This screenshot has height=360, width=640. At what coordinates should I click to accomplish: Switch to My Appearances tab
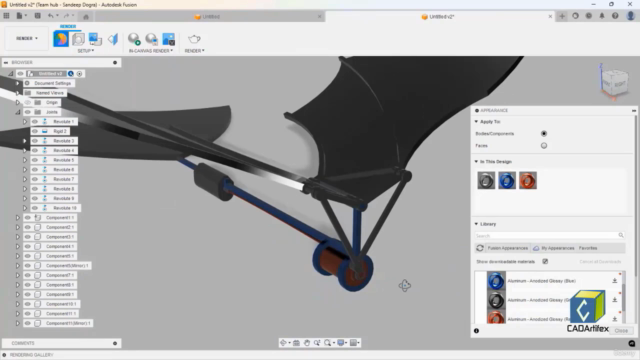click(x=553, y=248)
